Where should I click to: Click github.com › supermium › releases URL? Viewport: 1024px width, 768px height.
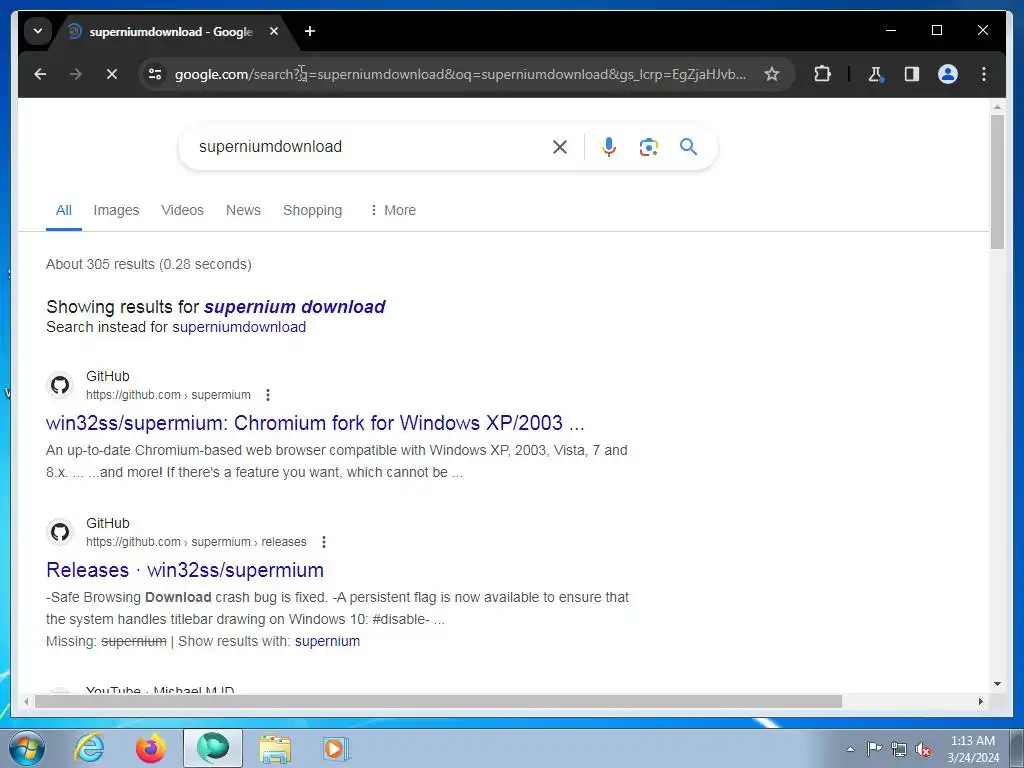pos(196,542)
